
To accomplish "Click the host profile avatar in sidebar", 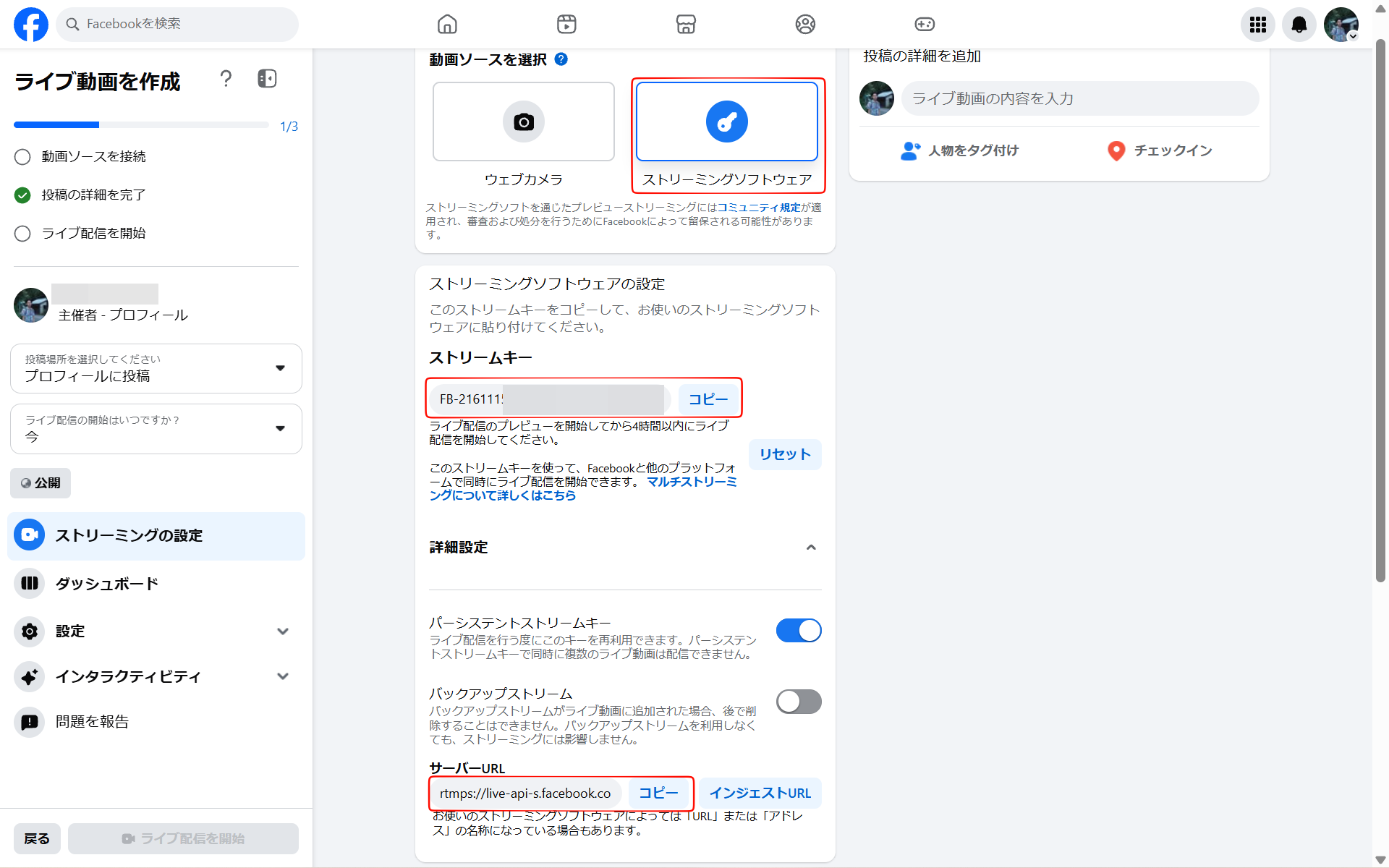I will pyautogui.click(x=31, y=305).
